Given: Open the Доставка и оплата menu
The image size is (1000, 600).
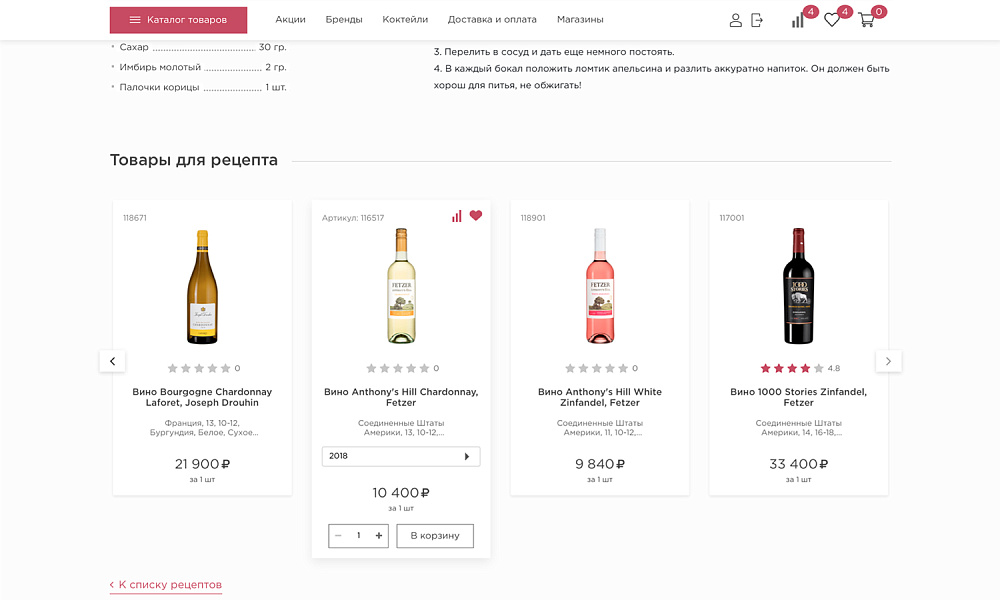Looking at the screenshot, I should (494, 18).
